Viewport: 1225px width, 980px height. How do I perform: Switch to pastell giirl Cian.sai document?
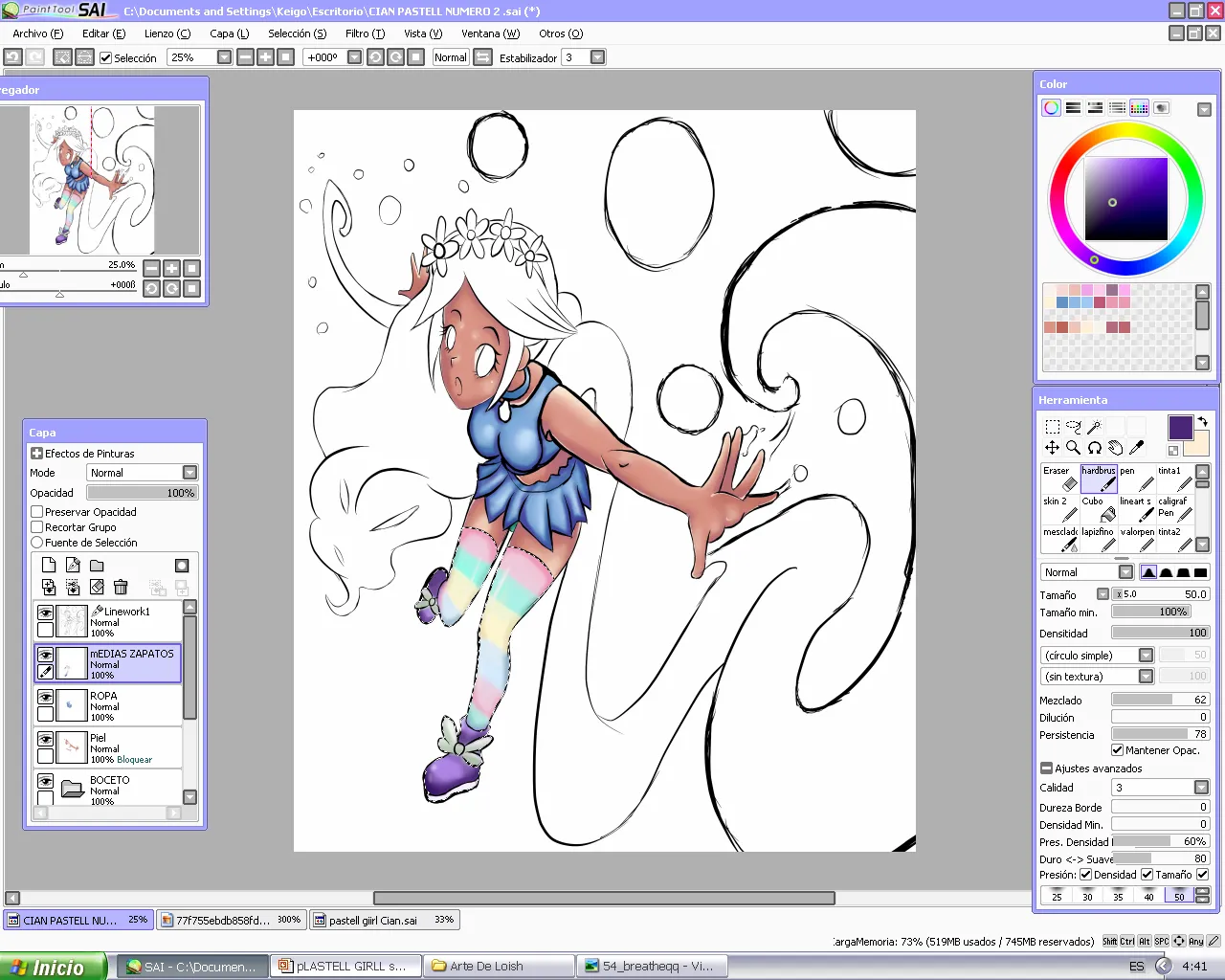385,921
